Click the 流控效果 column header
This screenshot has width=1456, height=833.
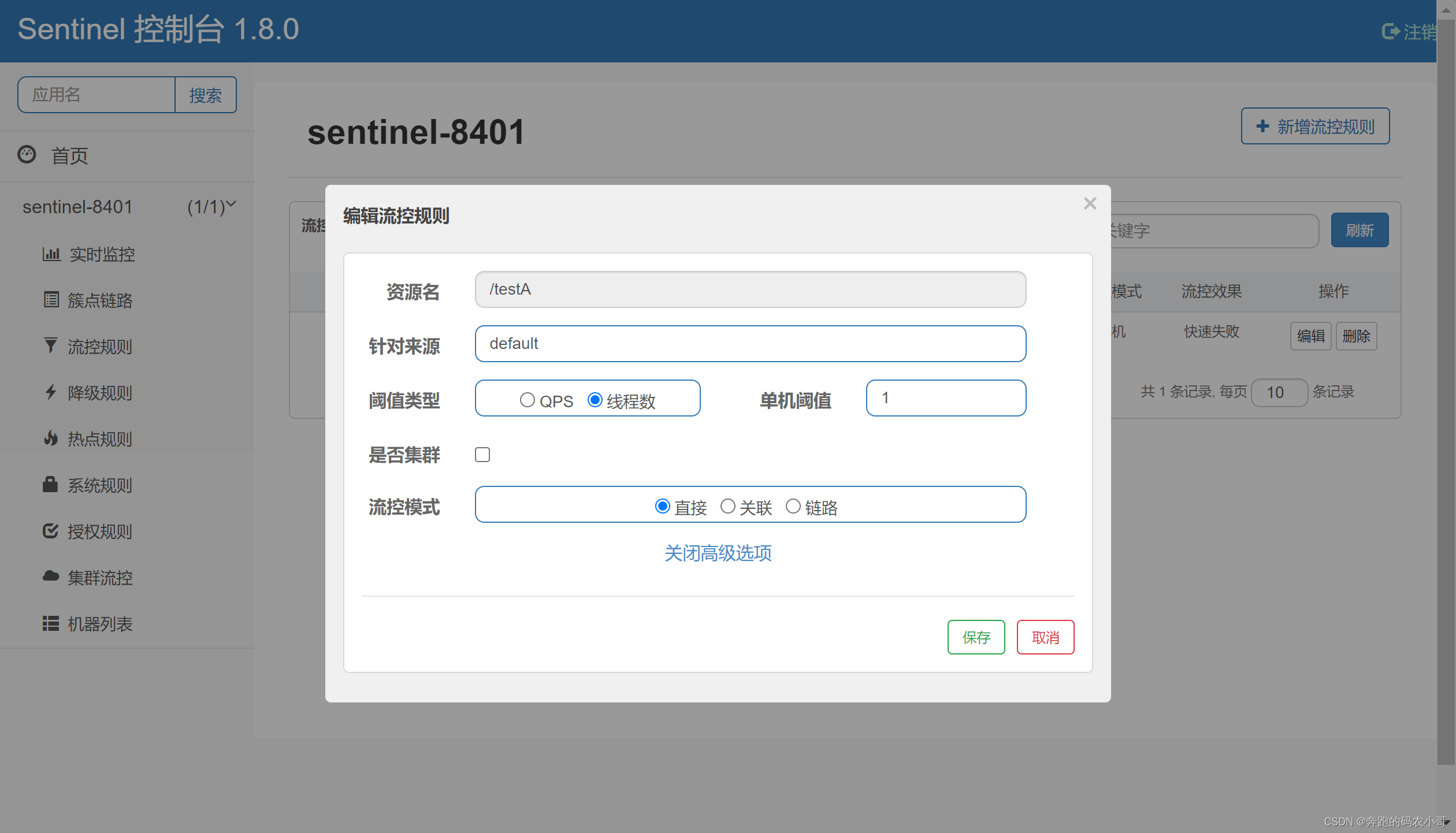pos(1212,291)
